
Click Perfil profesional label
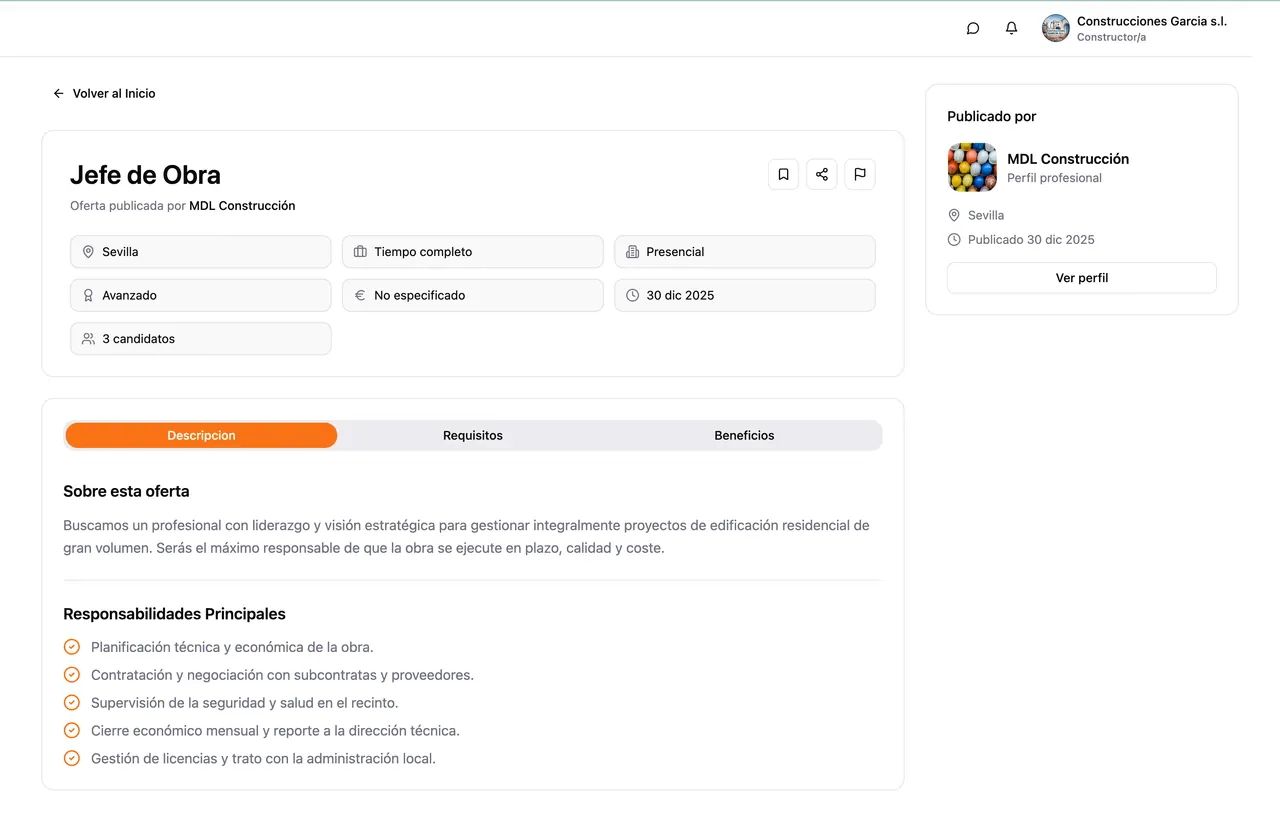click(1054, 178)
